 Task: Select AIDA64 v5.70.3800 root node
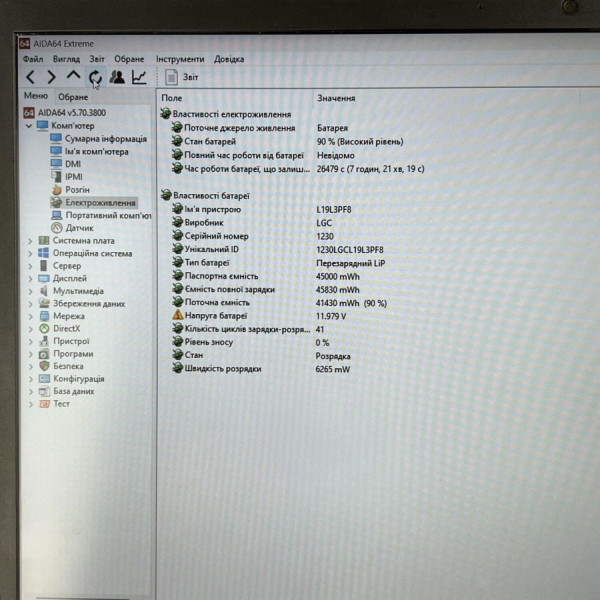(x=65, y=112)
